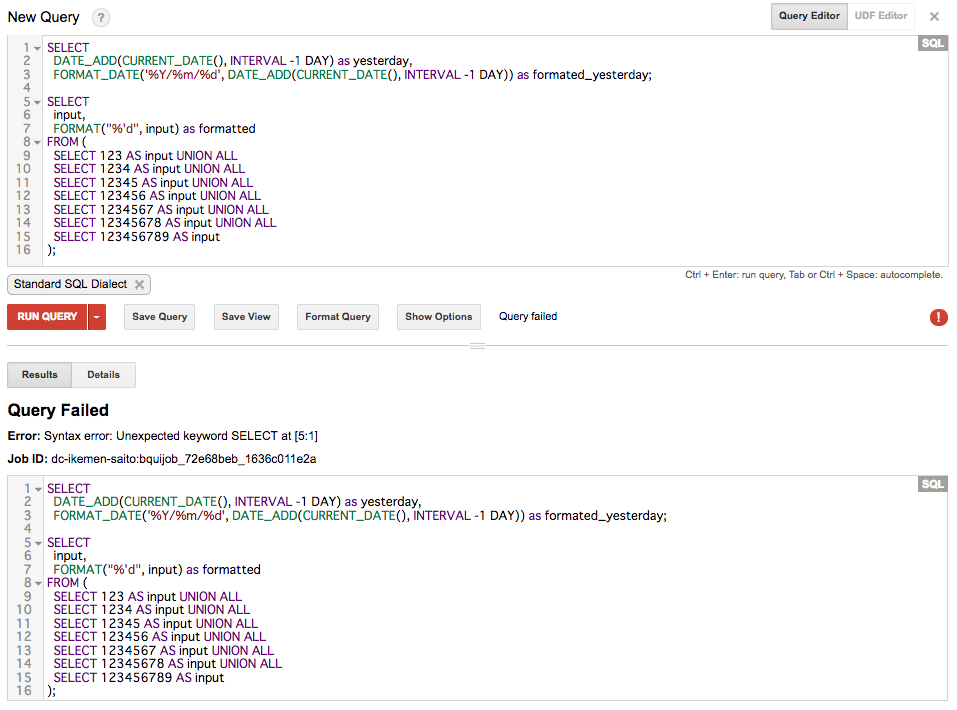Remove the Standard SQL Dialect tag
957x710 pixels.
tap(140, 284)
